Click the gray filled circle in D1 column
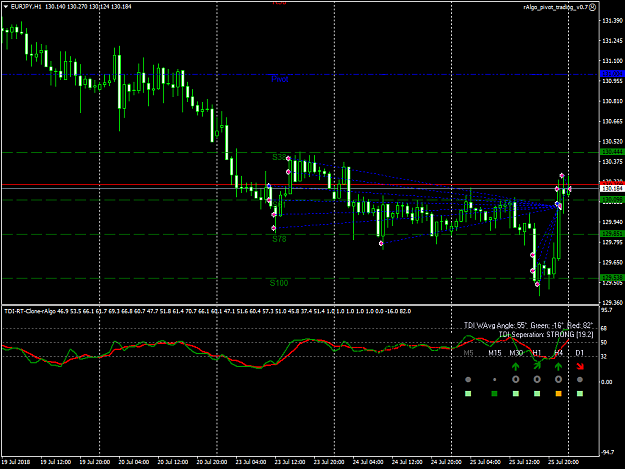Viewport: 625px width, 469px height. point(580,380)
